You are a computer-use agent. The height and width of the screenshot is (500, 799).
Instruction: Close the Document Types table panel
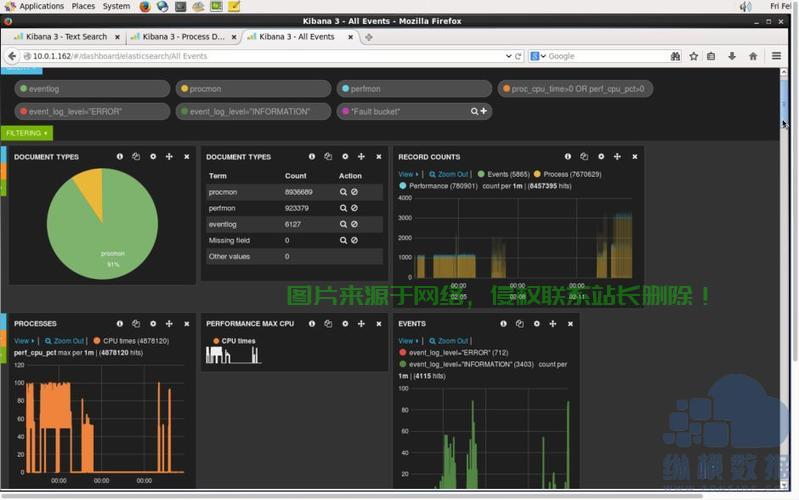tap(379, 156)
